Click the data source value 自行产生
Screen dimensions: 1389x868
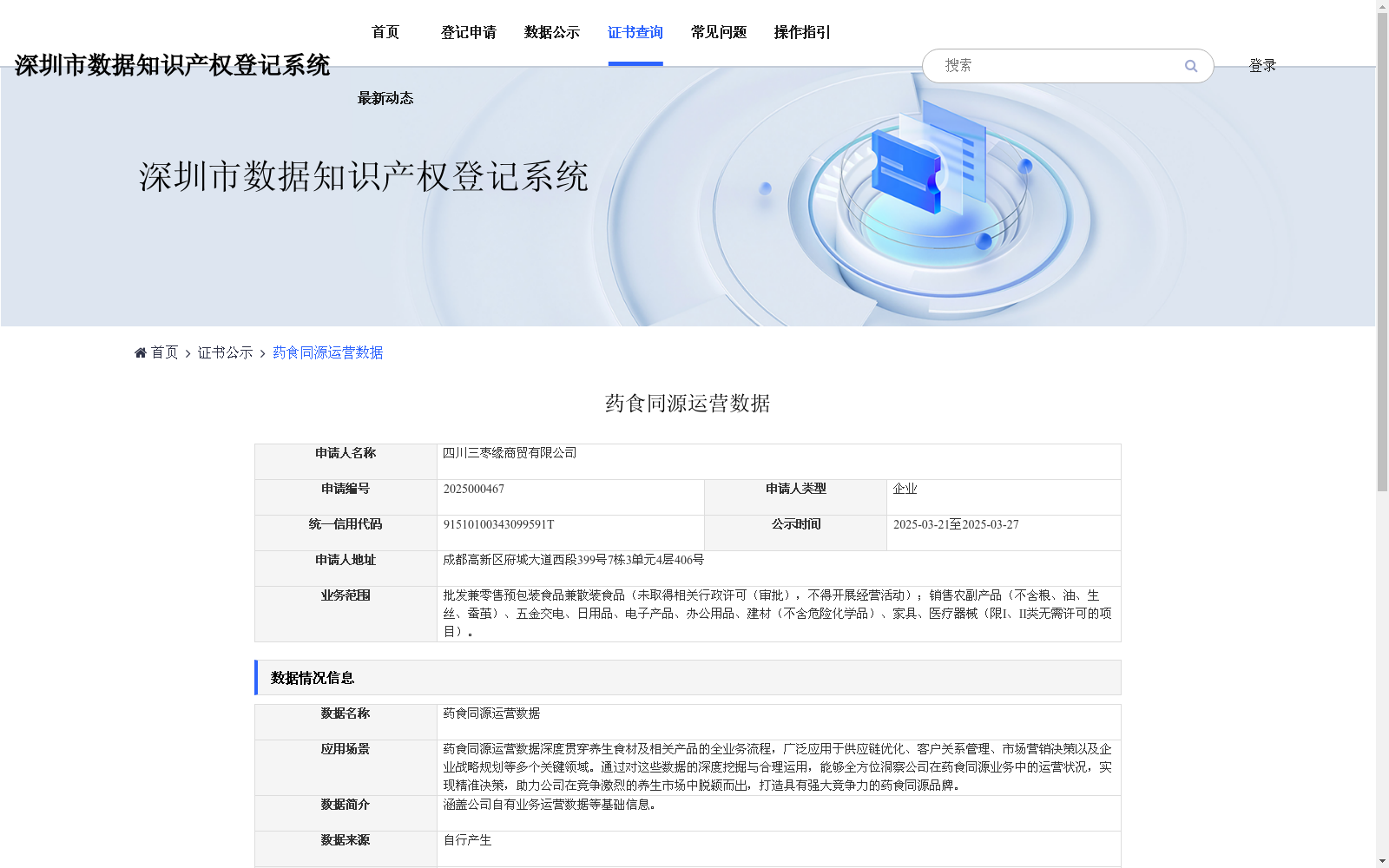[467, 840]
